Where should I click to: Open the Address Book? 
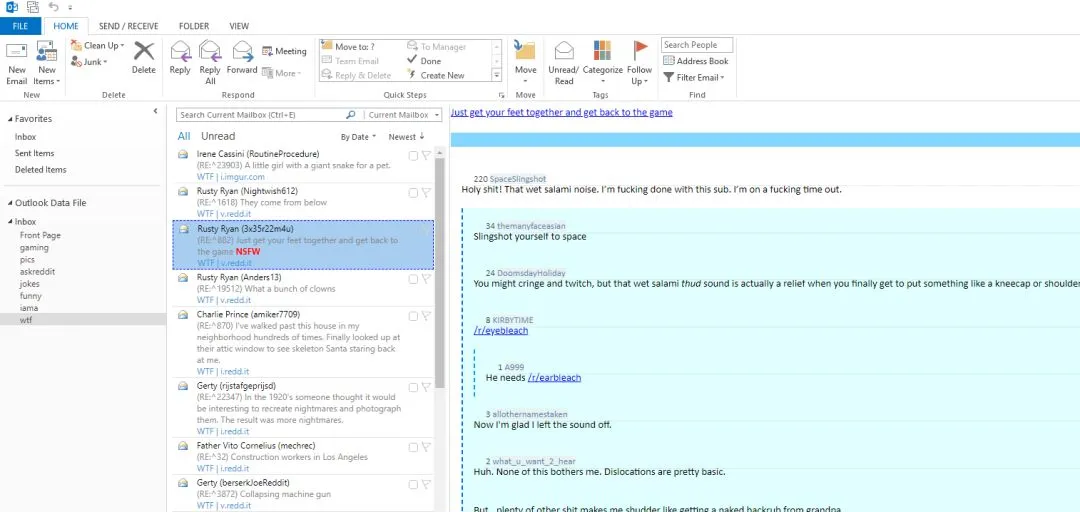(696, 61)
